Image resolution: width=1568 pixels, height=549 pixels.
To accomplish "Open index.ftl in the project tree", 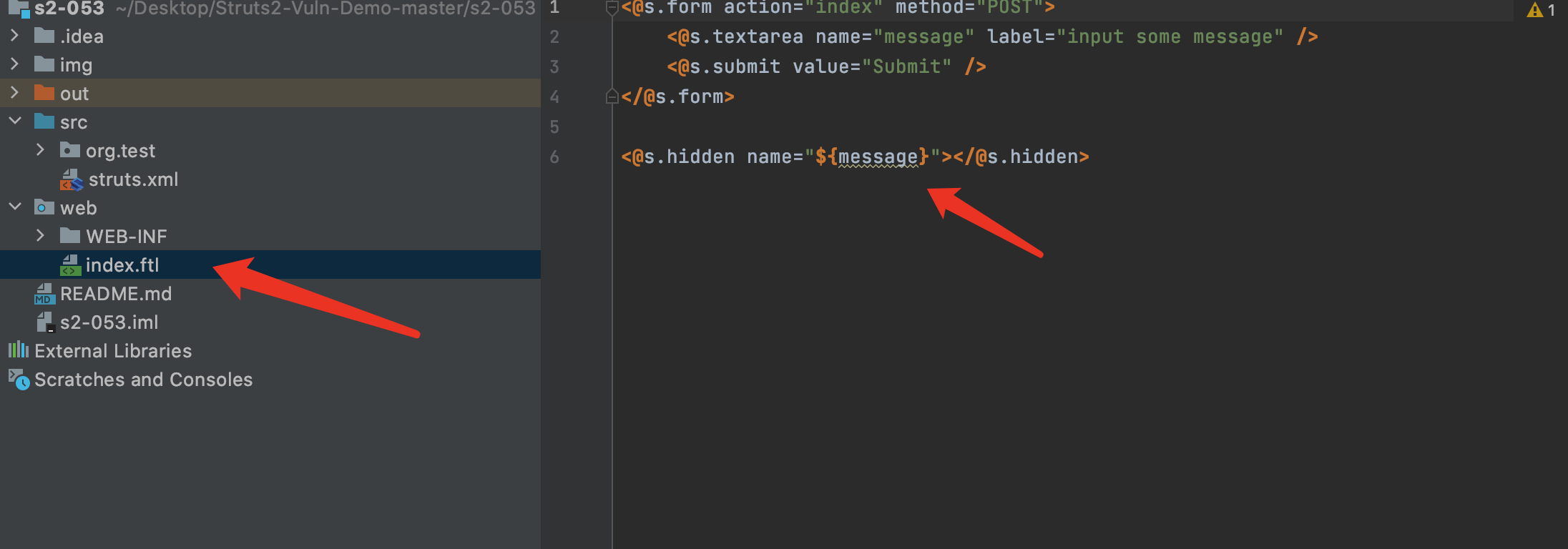I will coord(270,264).
